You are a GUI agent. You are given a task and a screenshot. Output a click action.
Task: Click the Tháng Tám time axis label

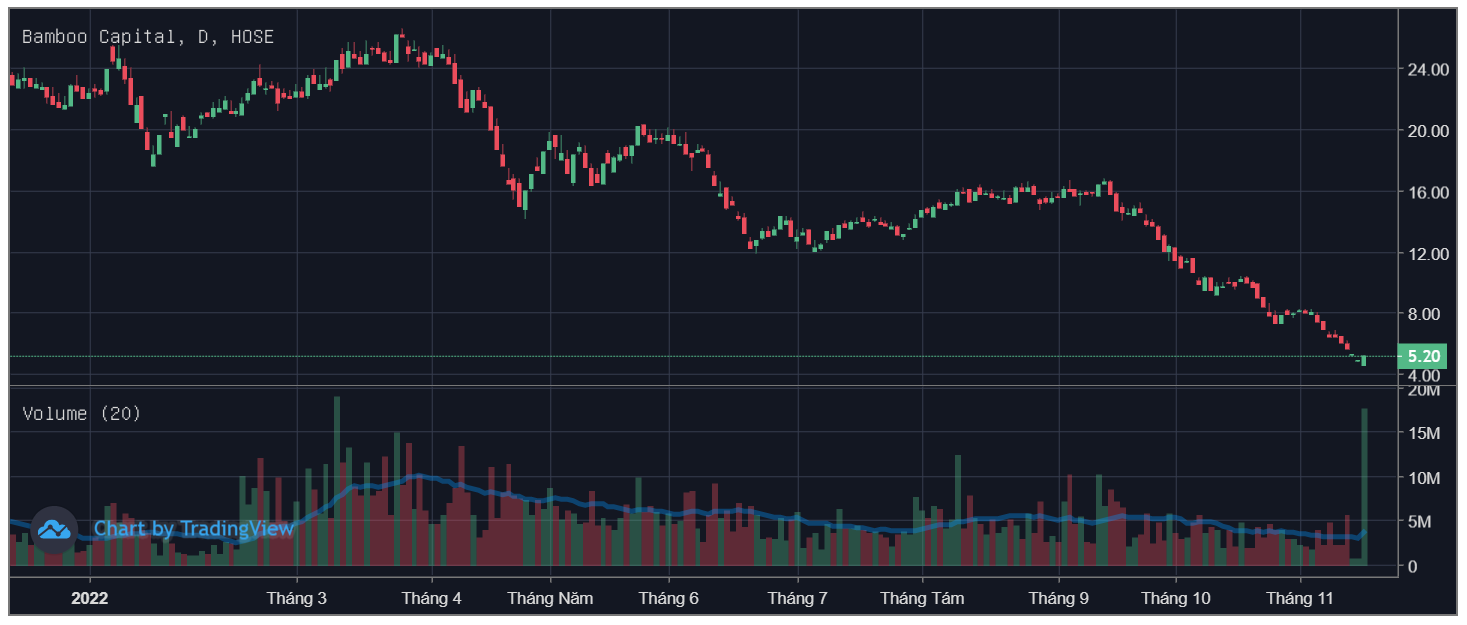(x=922, y=599)
